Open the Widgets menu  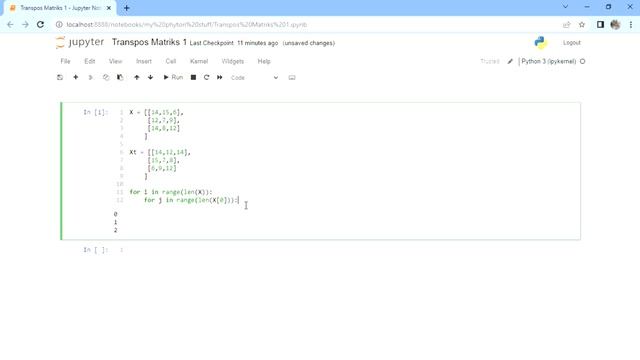tap(233, 61)
